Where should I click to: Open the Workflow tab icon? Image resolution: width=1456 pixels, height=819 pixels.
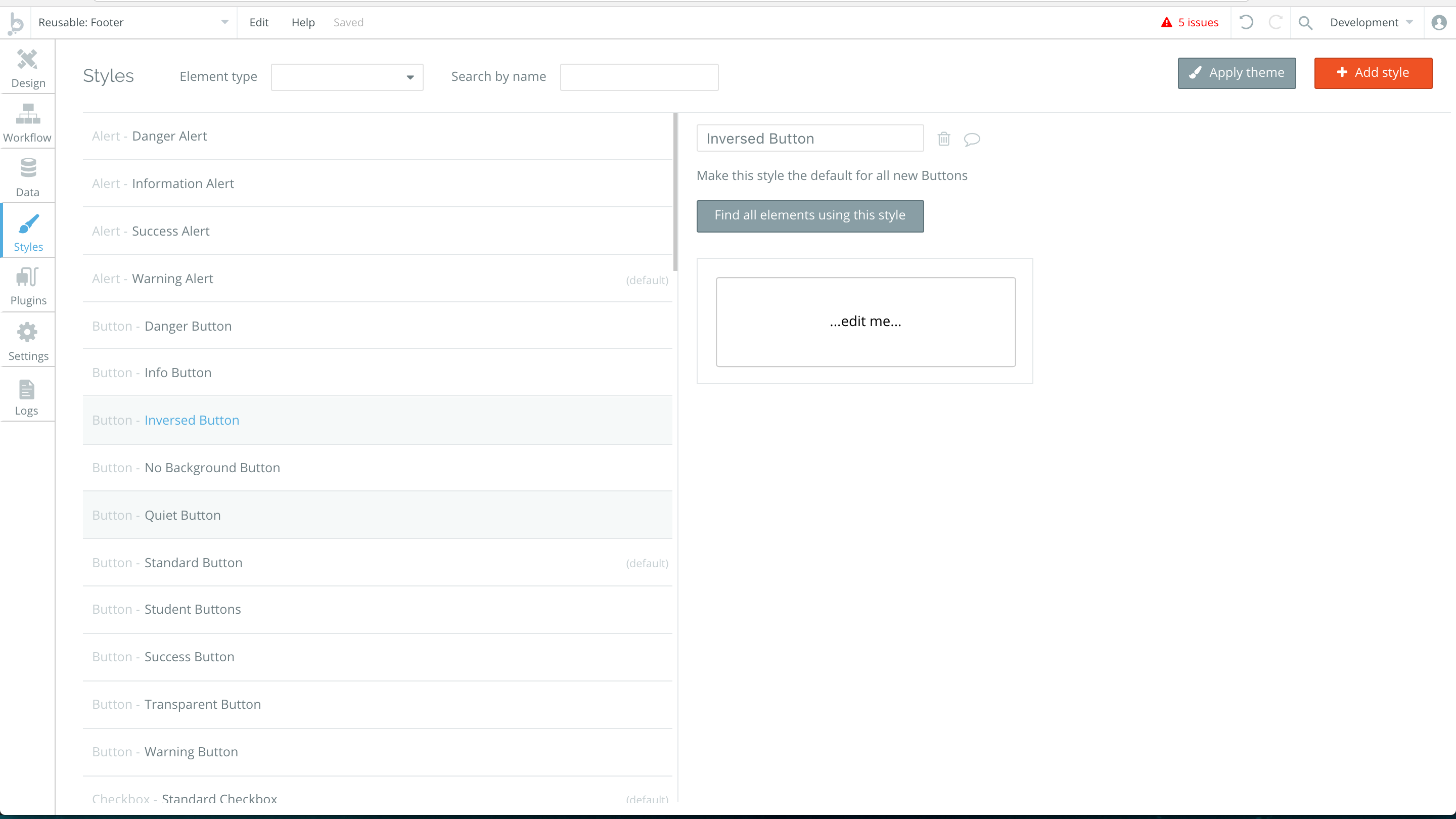point(27,114)
